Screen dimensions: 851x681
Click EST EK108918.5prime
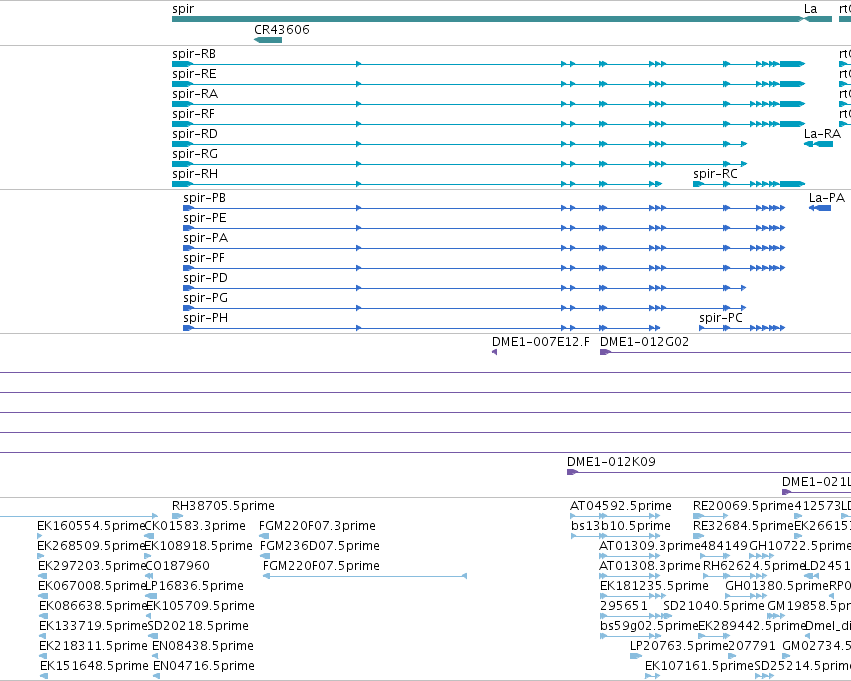click(x=148, y=556)
